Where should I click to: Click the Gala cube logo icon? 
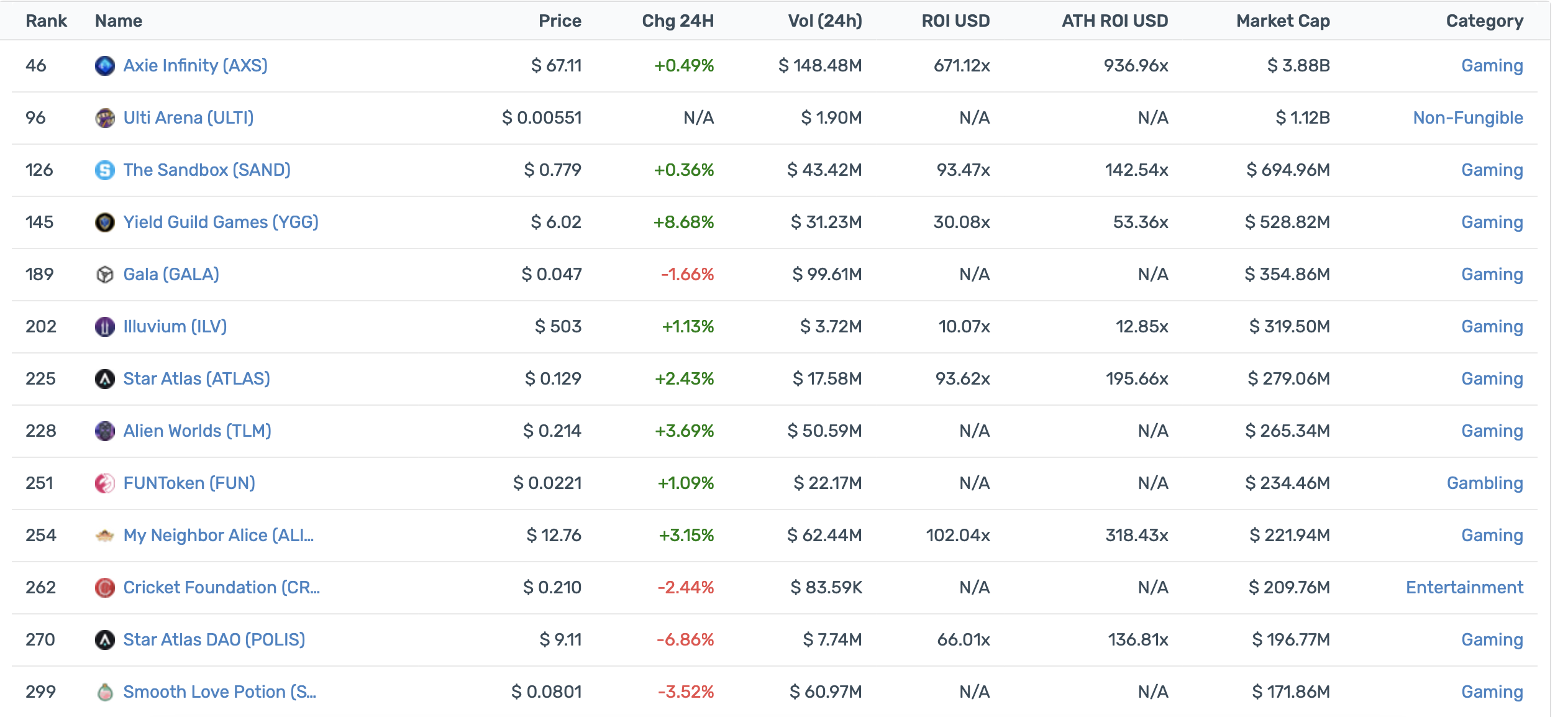click(x=104, y=275)
